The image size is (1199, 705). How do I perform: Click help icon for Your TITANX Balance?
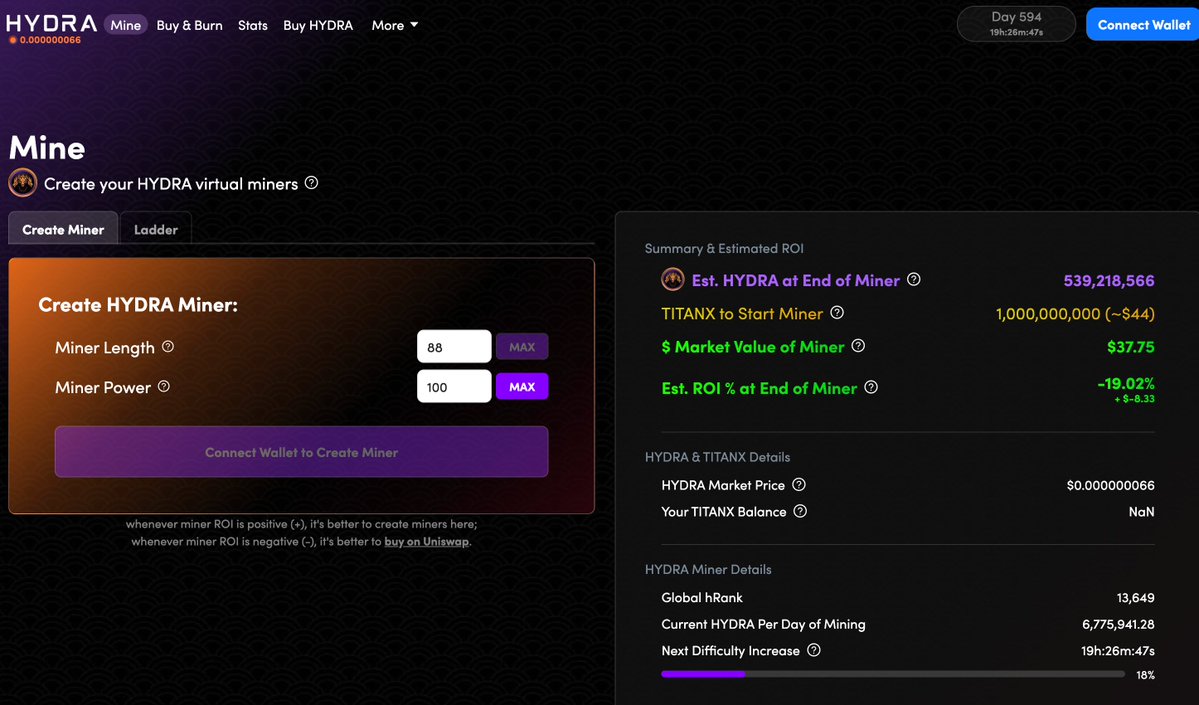coord(800,511)
